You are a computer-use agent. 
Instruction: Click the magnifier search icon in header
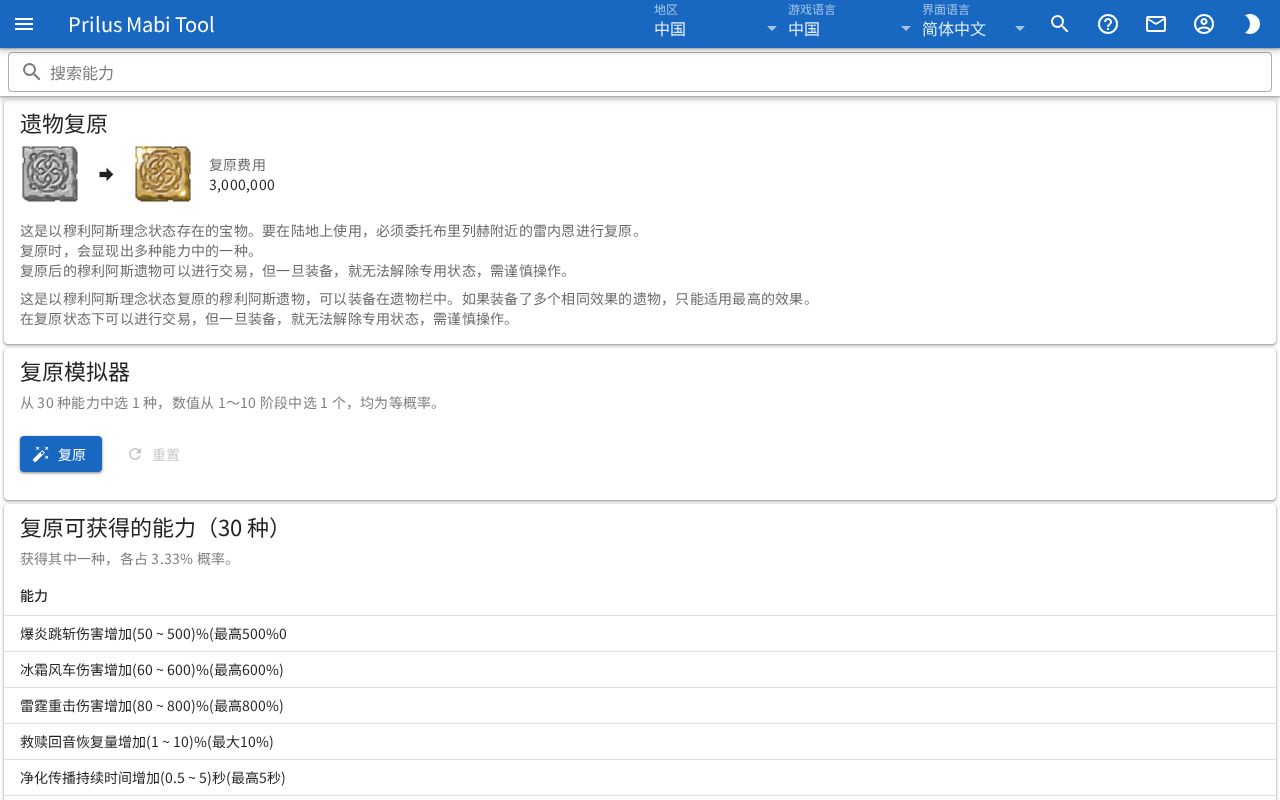(1060, 24)
